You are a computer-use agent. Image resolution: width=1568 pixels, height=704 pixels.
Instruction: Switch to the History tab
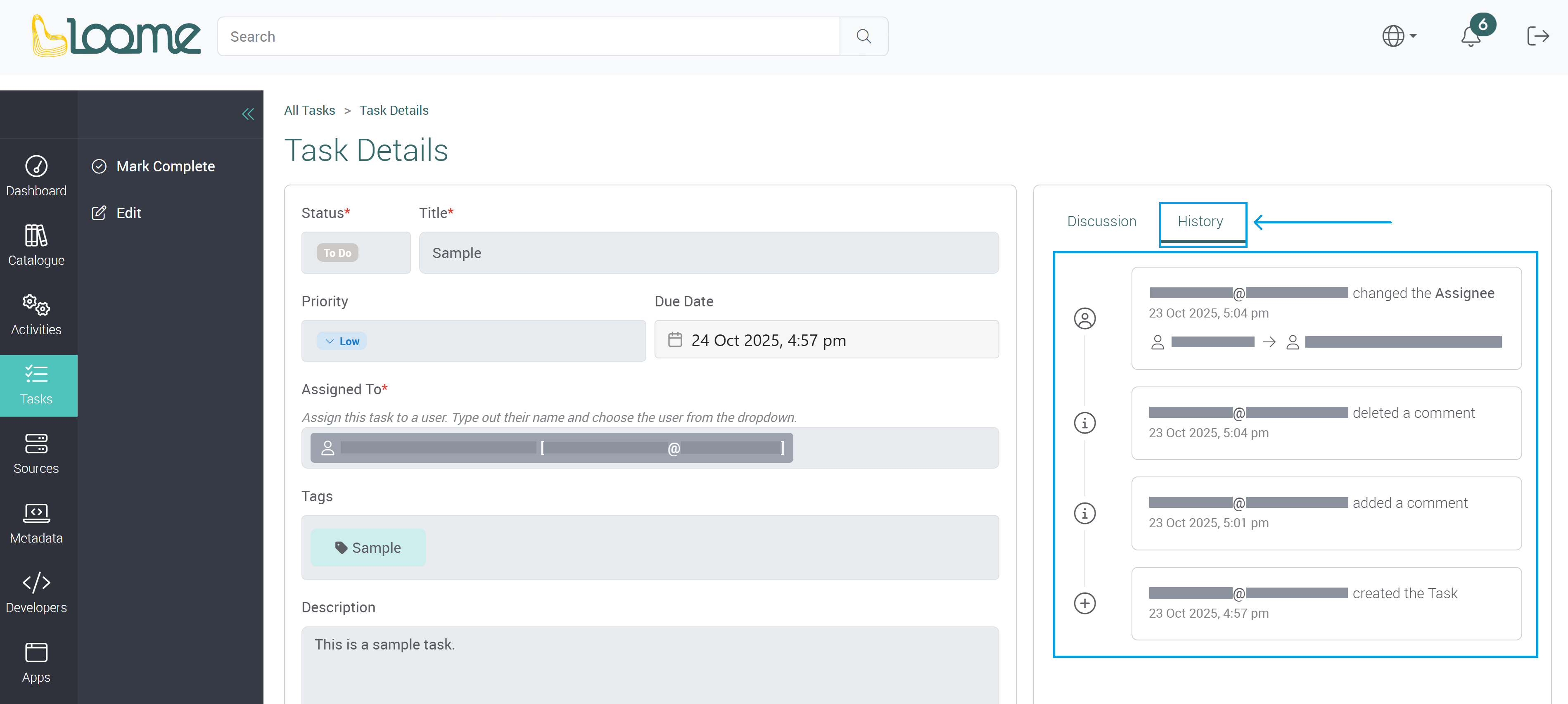[1201, 221]
